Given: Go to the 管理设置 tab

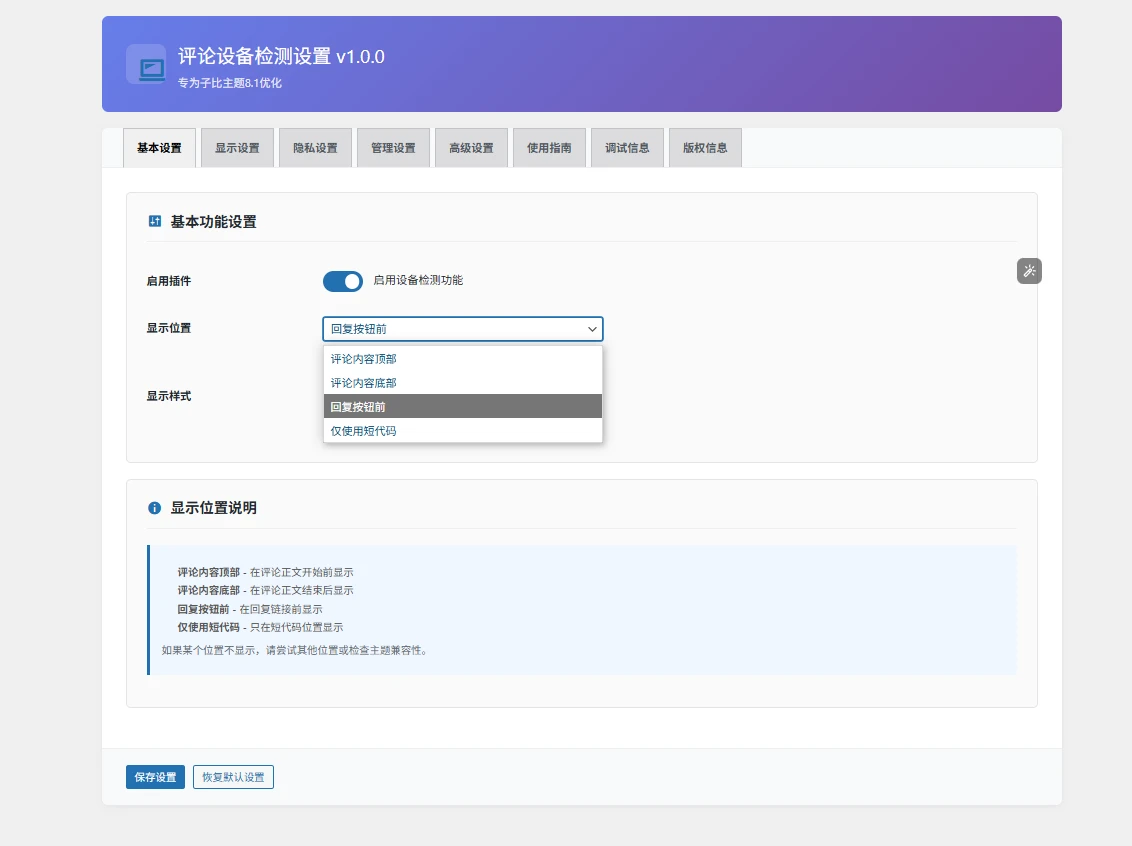Looking at the screenshot, I should click(x=393, y=148).
